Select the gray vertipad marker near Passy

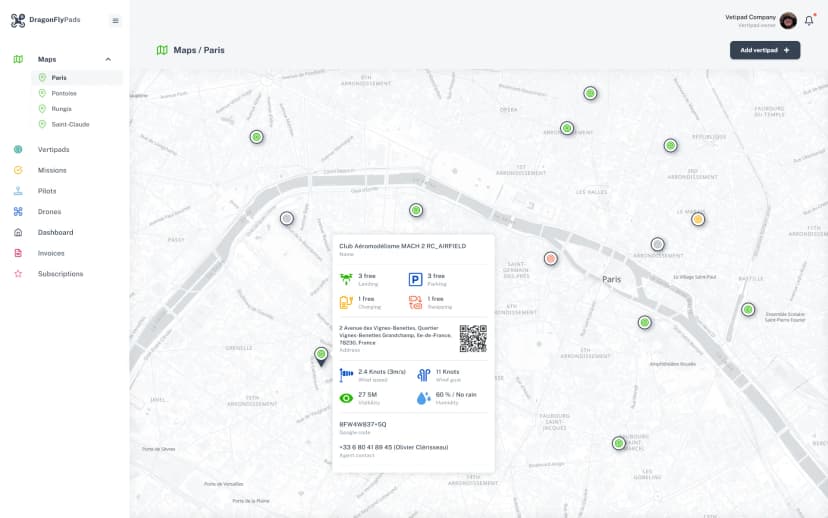287,218
